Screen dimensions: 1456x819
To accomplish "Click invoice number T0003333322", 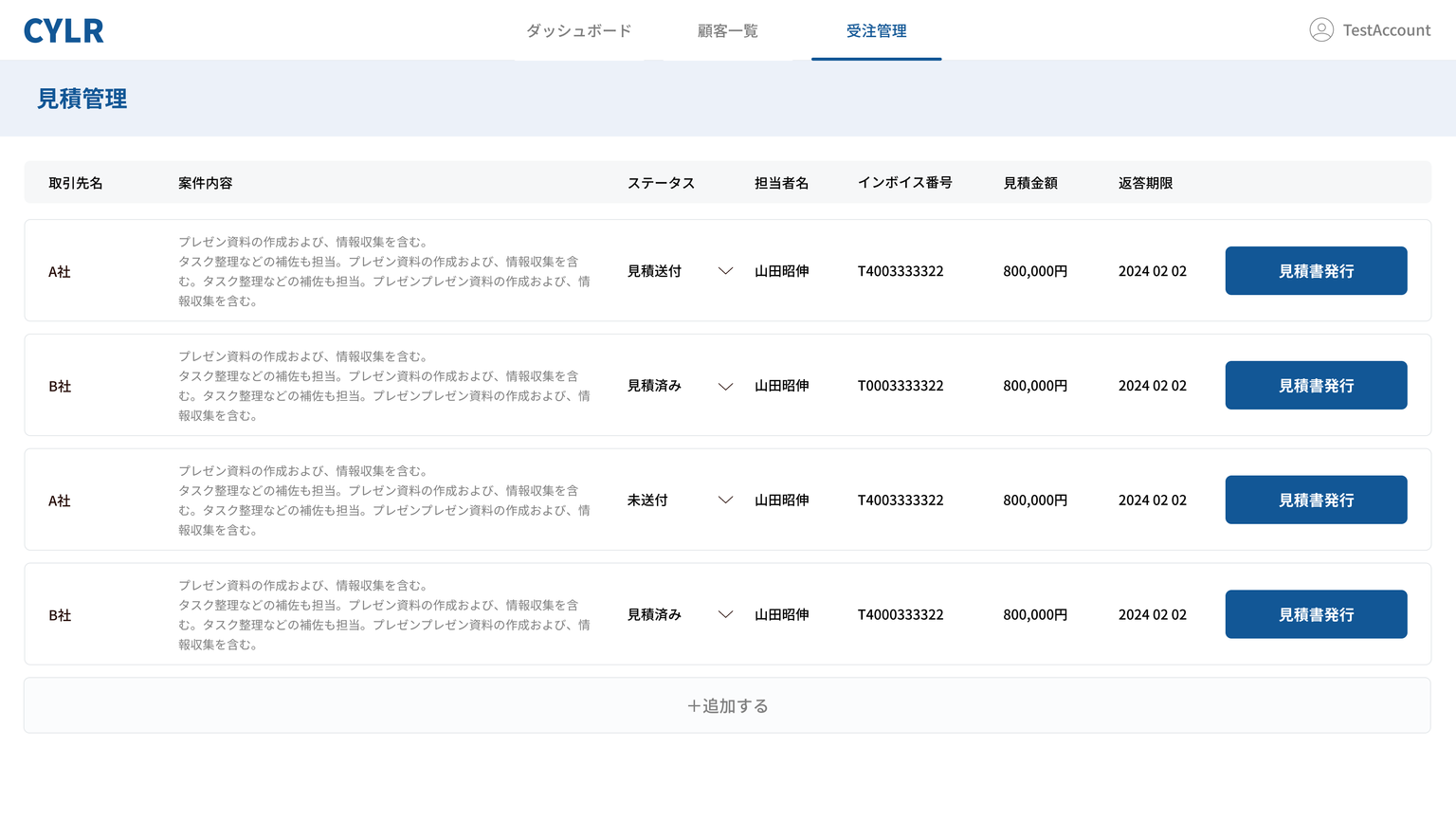I will tap(901, 386).
